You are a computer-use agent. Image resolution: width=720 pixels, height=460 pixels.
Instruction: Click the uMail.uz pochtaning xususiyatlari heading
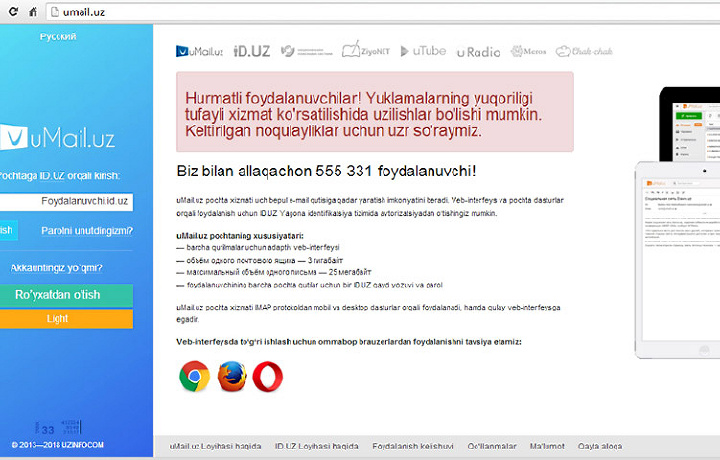pos(240,236)
